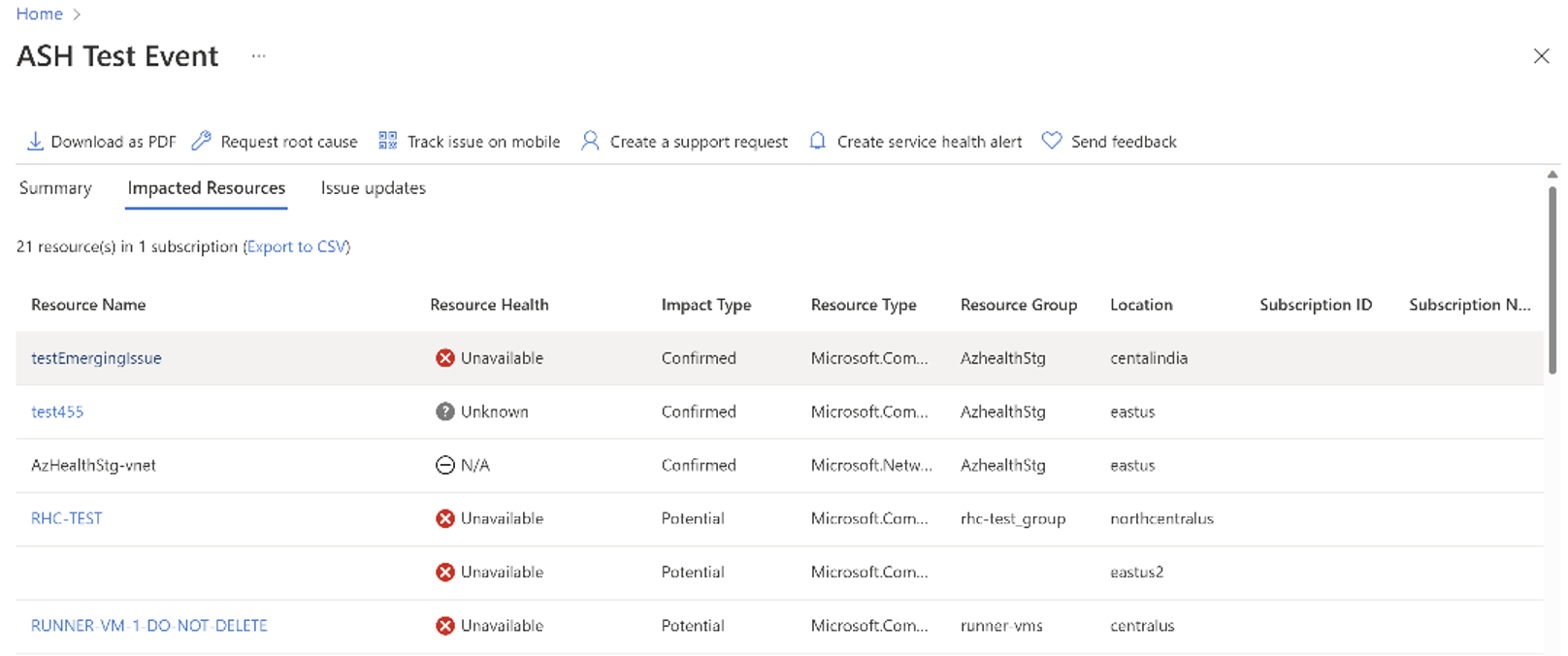Go to Home breadcrumb link
Screen dimensions: 1568x656
39,15
